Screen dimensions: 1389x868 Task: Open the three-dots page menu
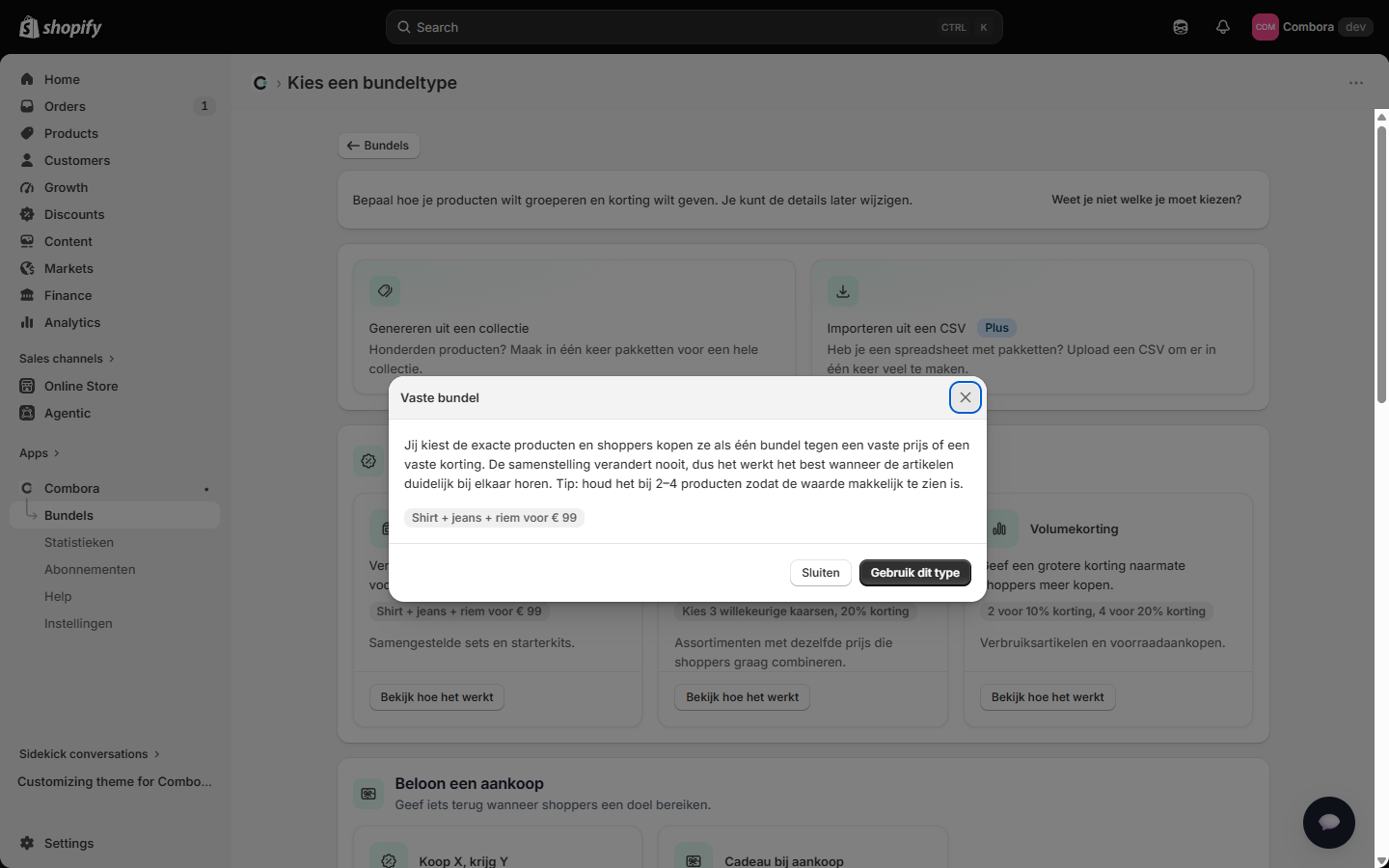(1356, 83)
